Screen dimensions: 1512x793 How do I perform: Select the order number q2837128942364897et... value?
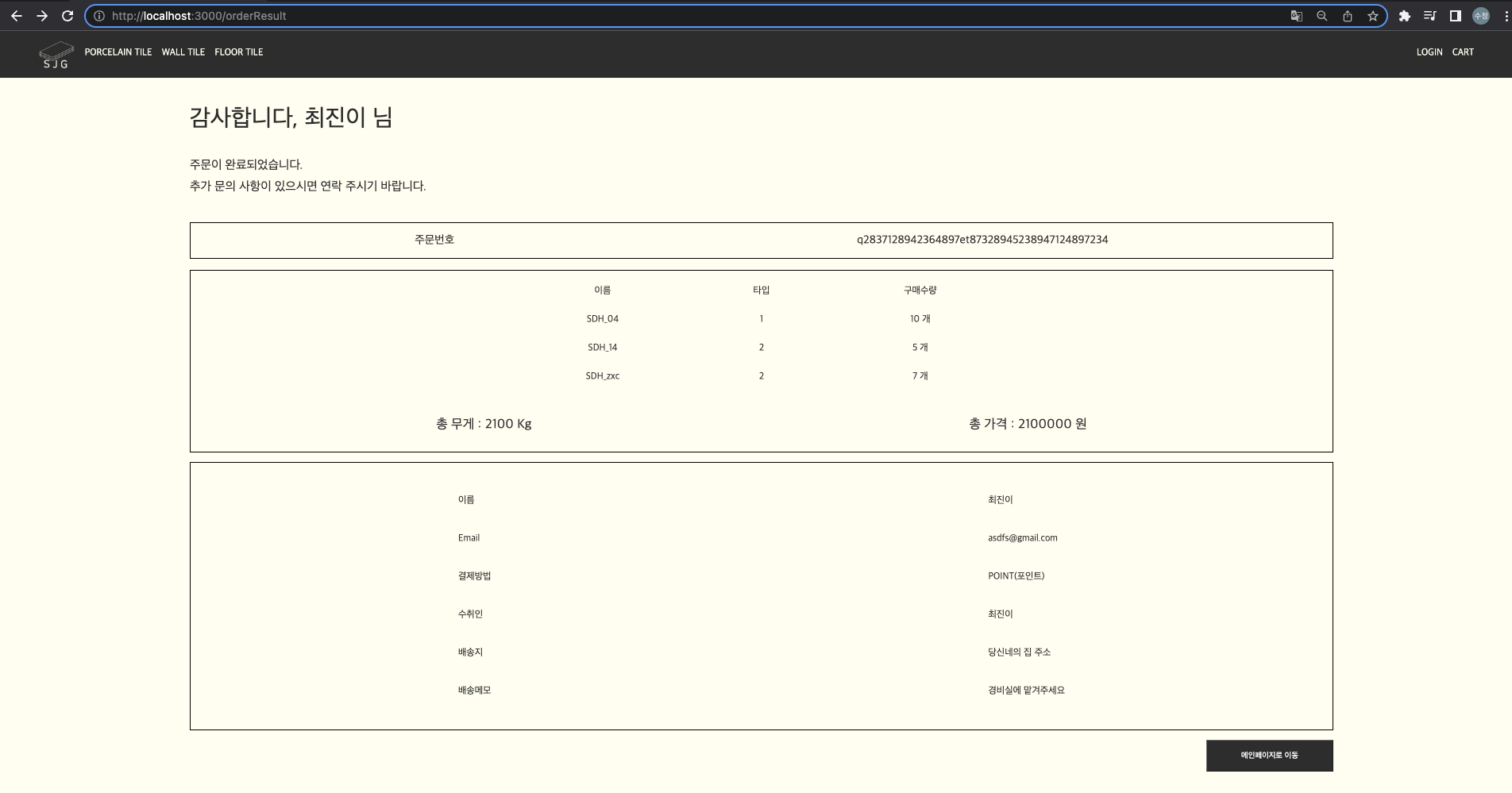point(982,240)
